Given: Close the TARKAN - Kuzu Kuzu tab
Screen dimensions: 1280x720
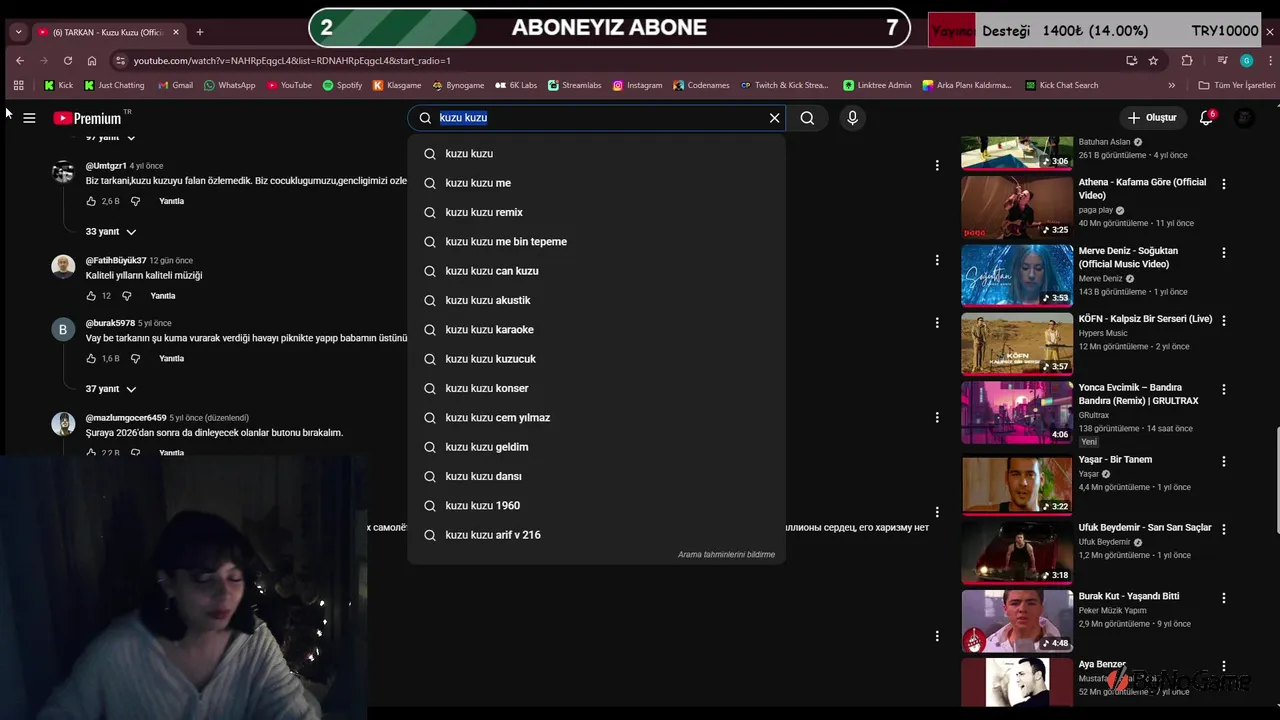Looking at the screenshot, I should 176,32.
